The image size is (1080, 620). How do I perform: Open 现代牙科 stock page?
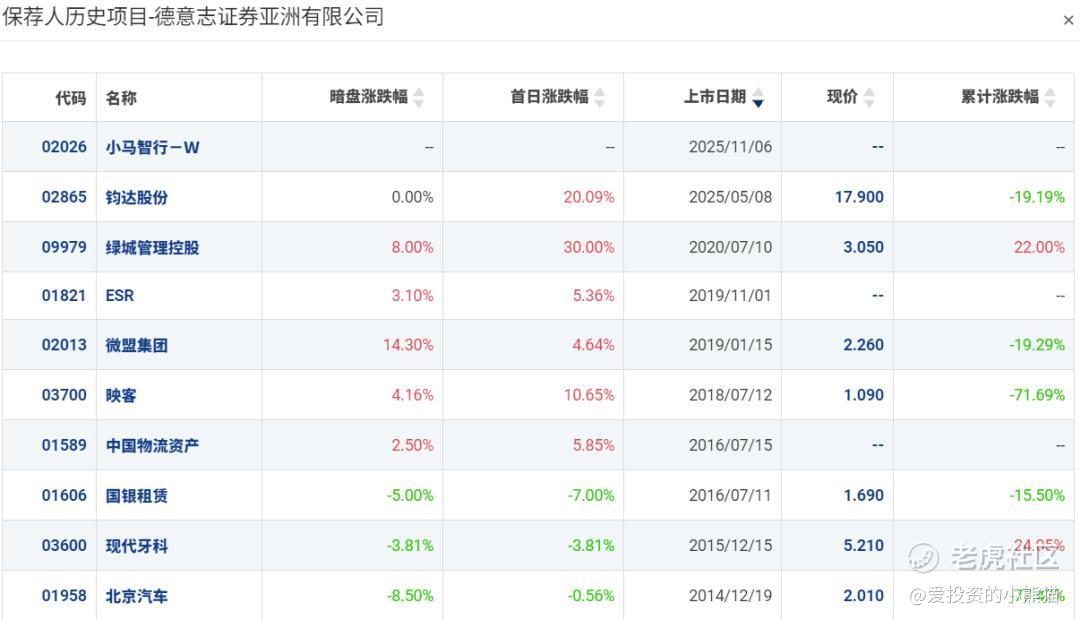(x=136, y=546)
